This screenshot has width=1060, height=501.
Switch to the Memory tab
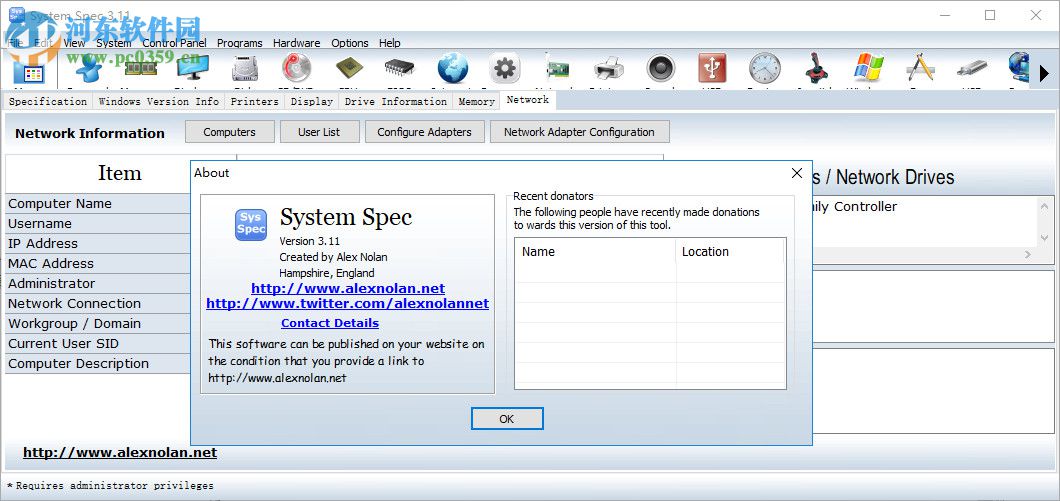[x=477, y=101]
